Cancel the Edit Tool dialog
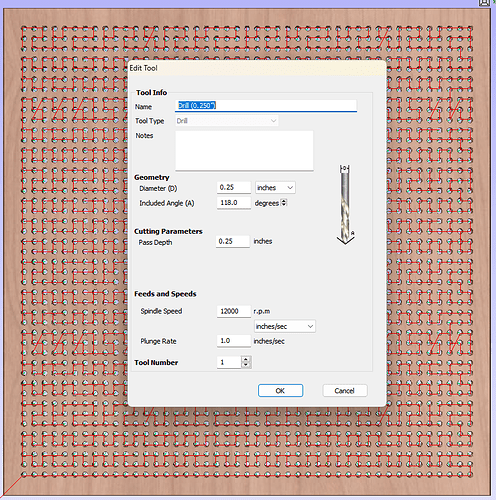This screenshot has height=500, width=496. click(345, 391)
